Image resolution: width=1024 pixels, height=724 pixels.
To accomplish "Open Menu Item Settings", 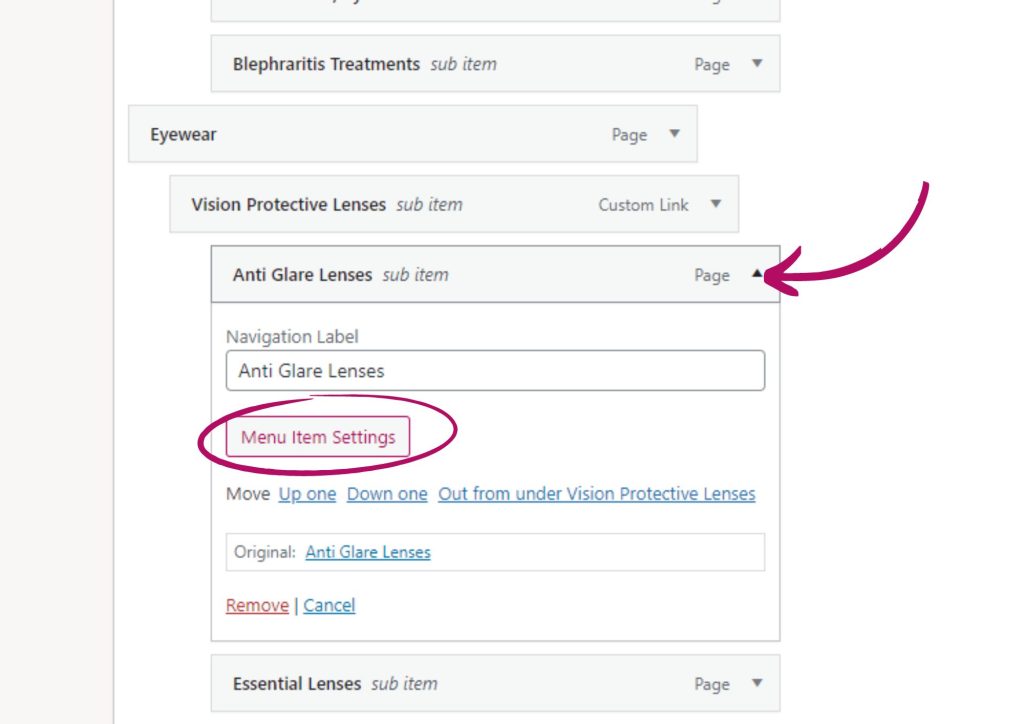I will point(318,437).
